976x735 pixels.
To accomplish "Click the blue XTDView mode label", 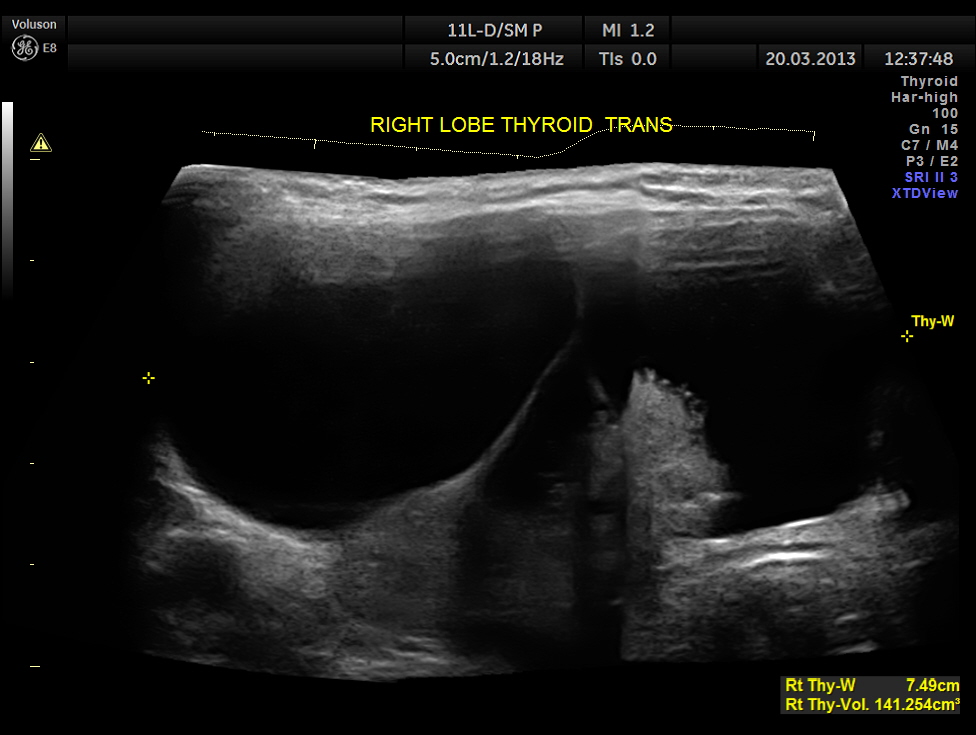I will pyautogui.click(x=925, y=193).
